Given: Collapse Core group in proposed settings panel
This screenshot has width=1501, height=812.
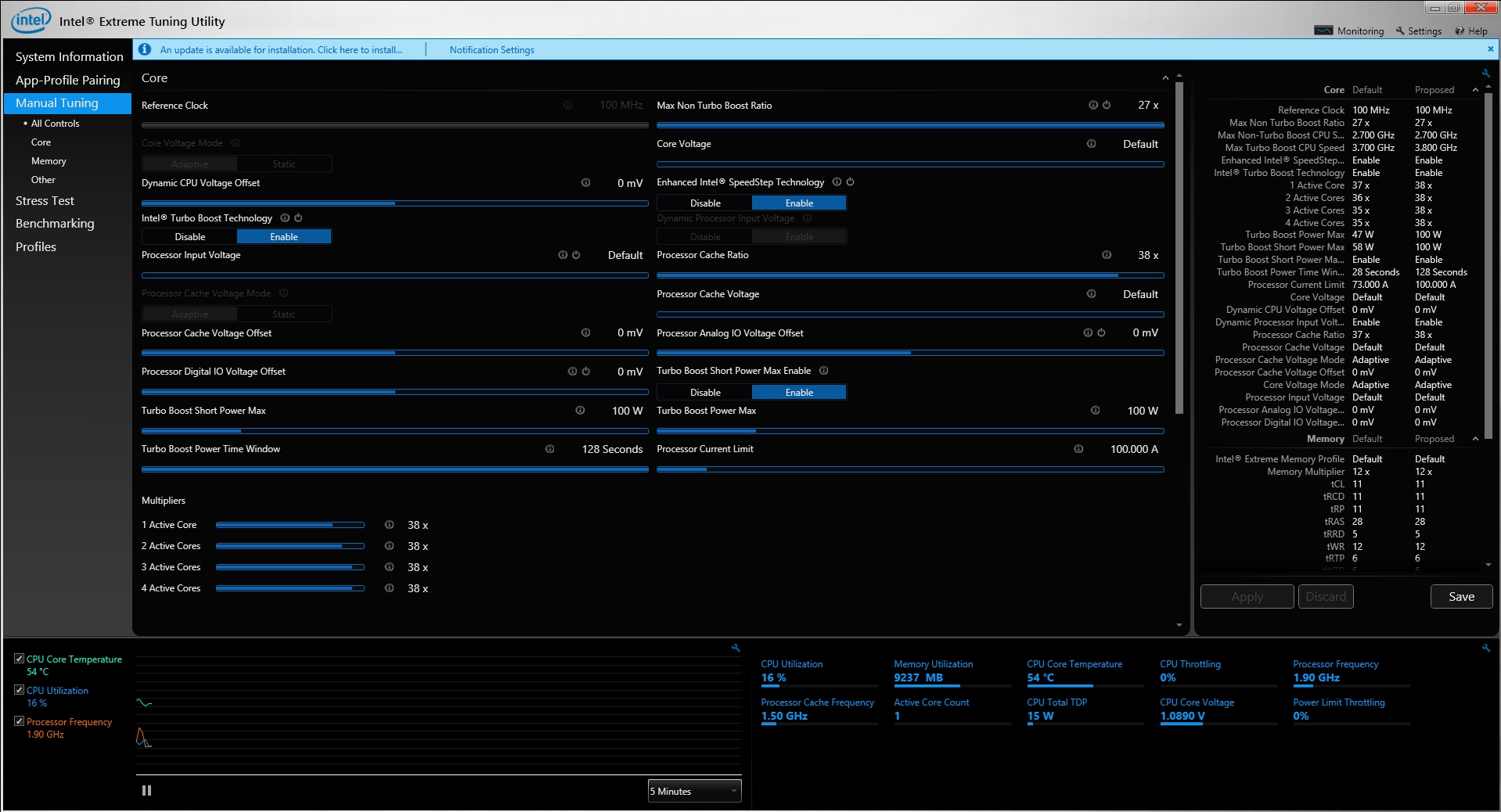Looking at the screenshot, I should click(1475, 90).
